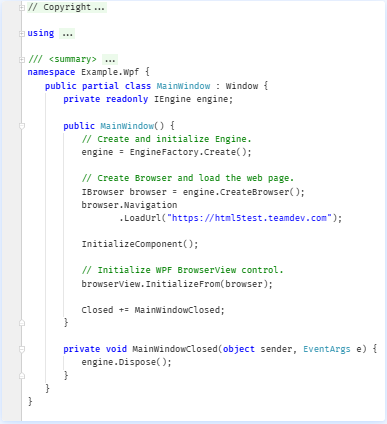Collapse the MainWindow() constructor using its fold marker
Image resolution: width=387 pixels, height=424 pixels.
point(22,126)
